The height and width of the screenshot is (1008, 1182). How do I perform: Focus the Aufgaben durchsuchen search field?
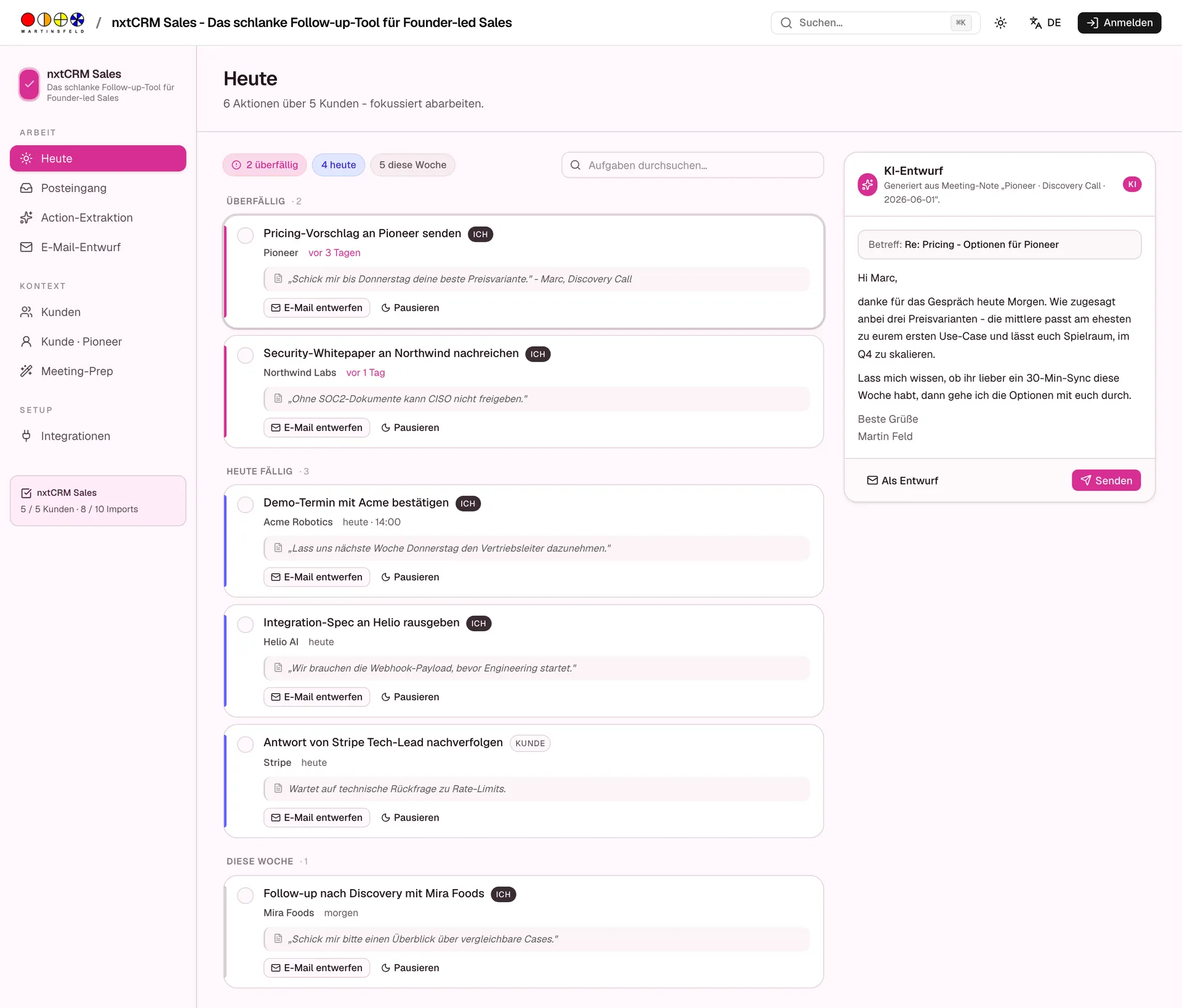693,165
